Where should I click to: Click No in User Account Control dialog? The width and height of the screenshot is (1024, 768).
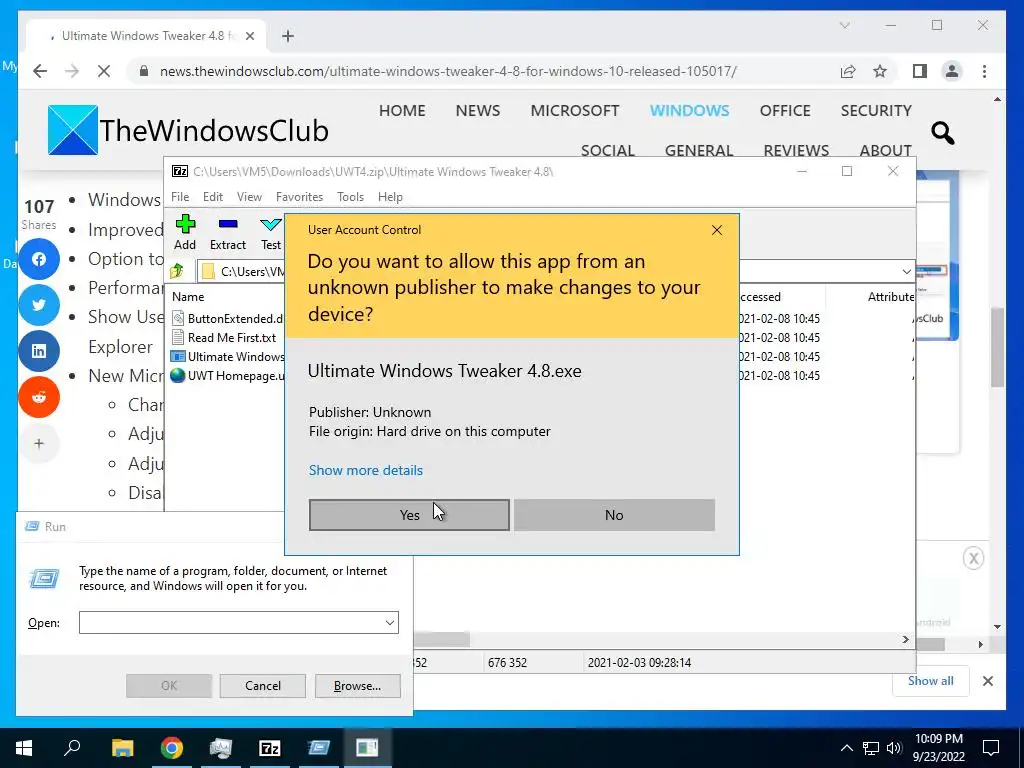(614, 515)
